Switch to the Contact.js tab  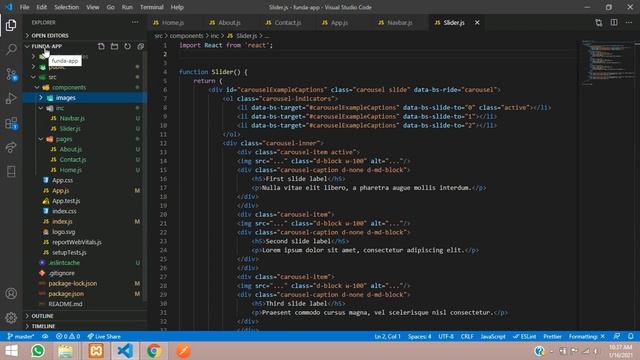287,22
